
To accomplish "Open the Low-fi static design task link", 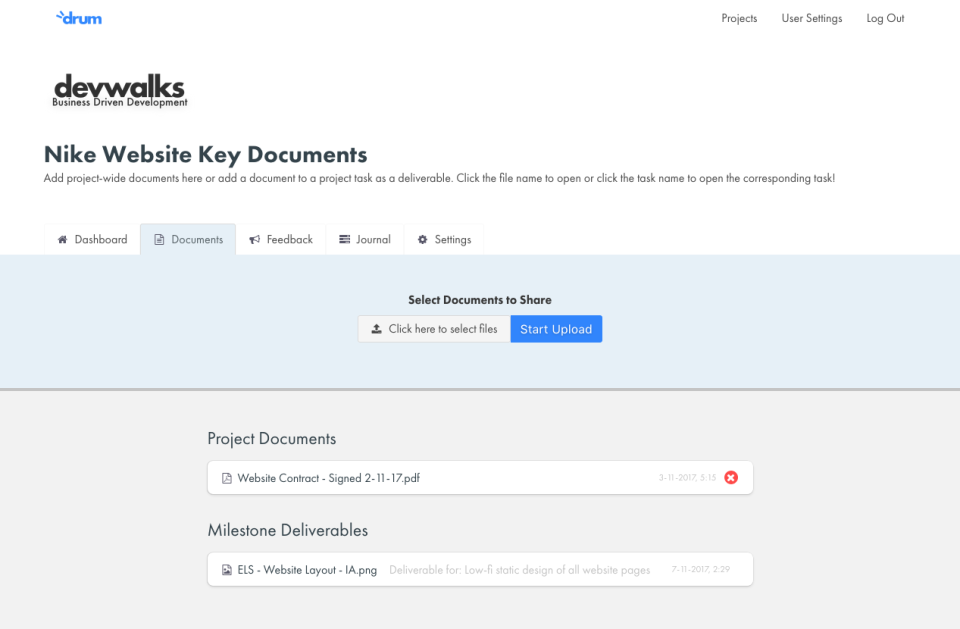I will (x=519, y=570).
